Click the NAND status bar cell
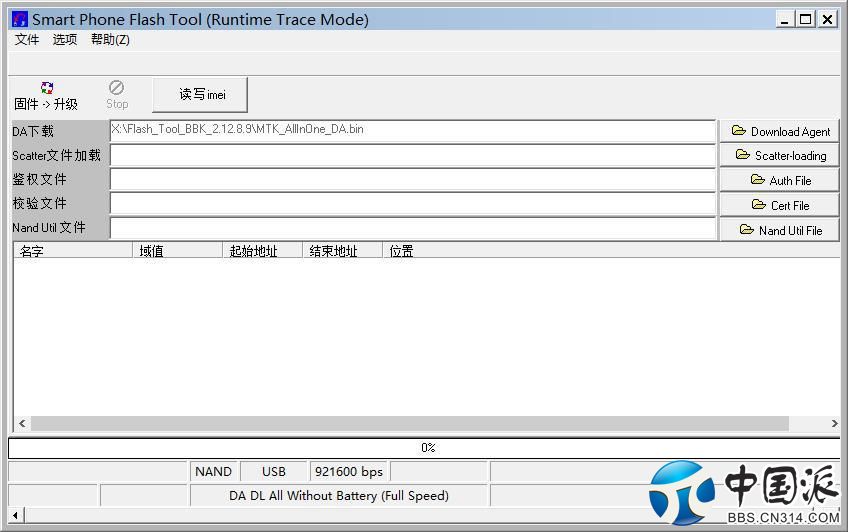Image resolution: width=848 pixels, height=532 pixels. [214, 471]
